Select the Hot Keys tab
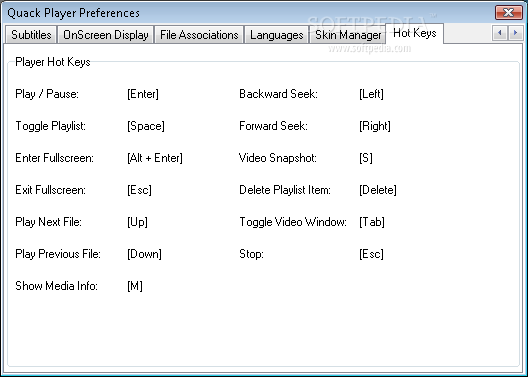 pos(415,33)
